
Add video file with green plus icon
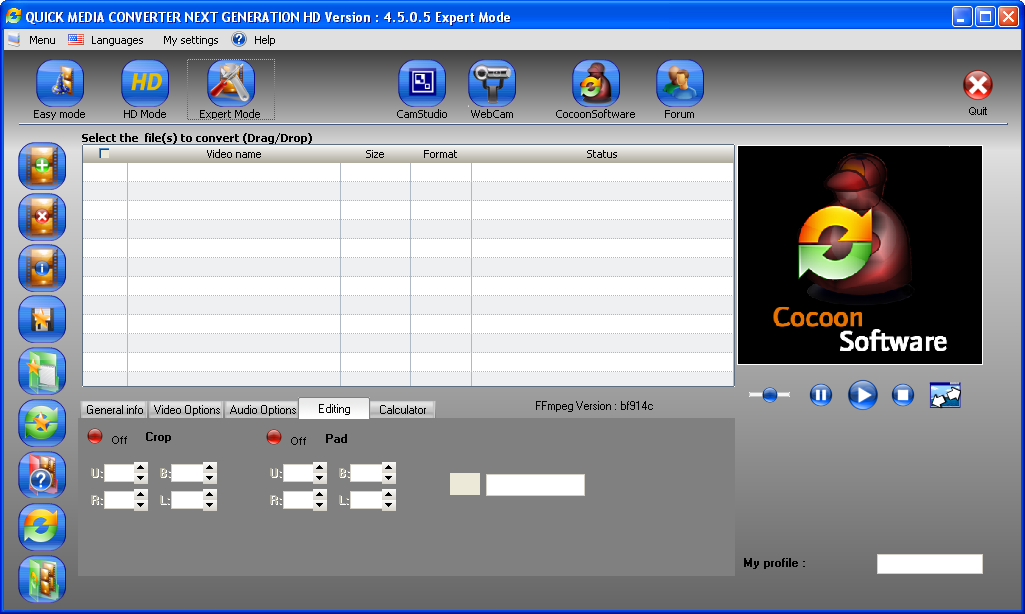pyautogui.click(x=42, y=165)
